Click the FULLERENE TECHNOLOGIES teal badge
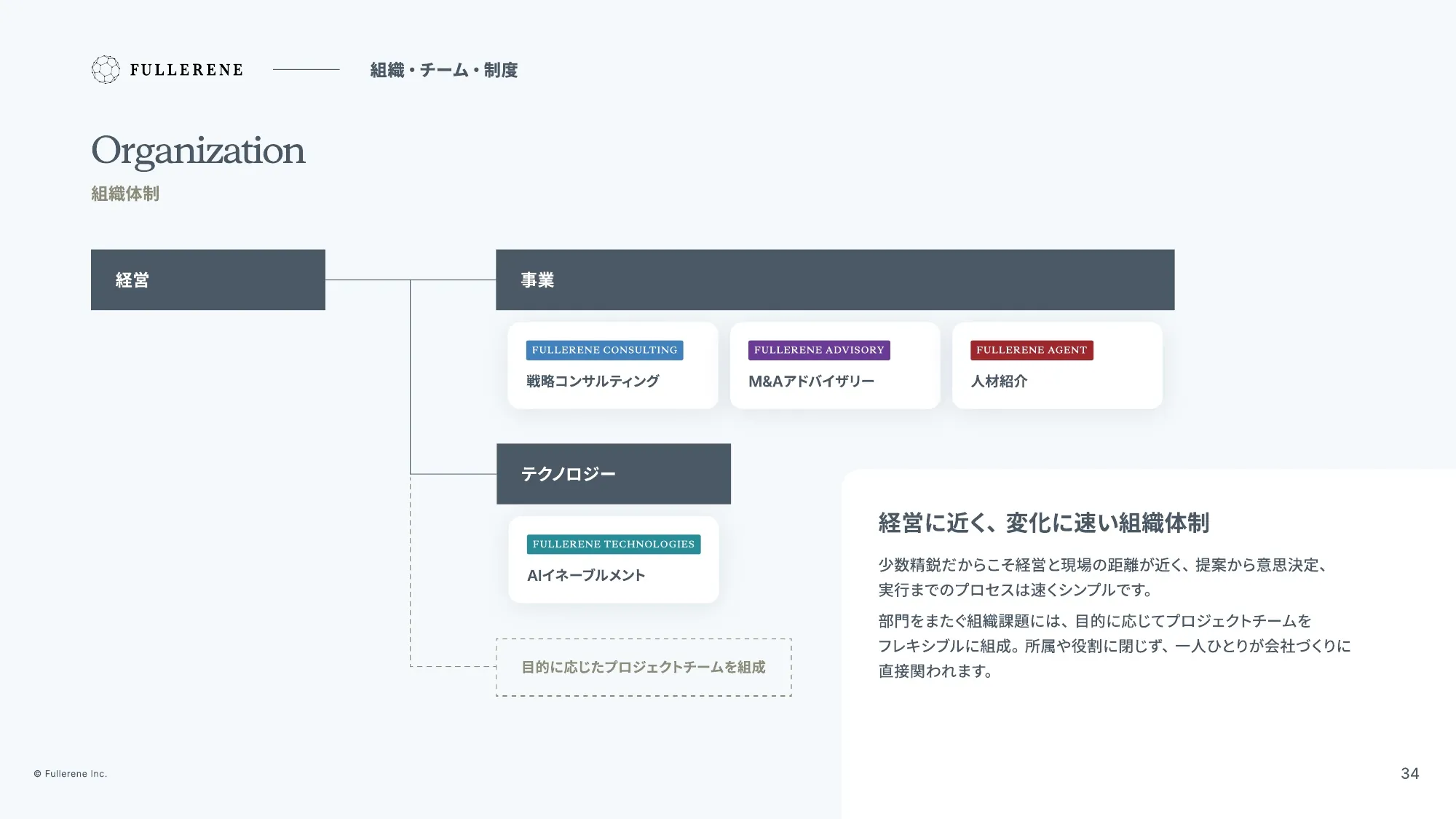The image size is (1456, 819). (614, 544)
